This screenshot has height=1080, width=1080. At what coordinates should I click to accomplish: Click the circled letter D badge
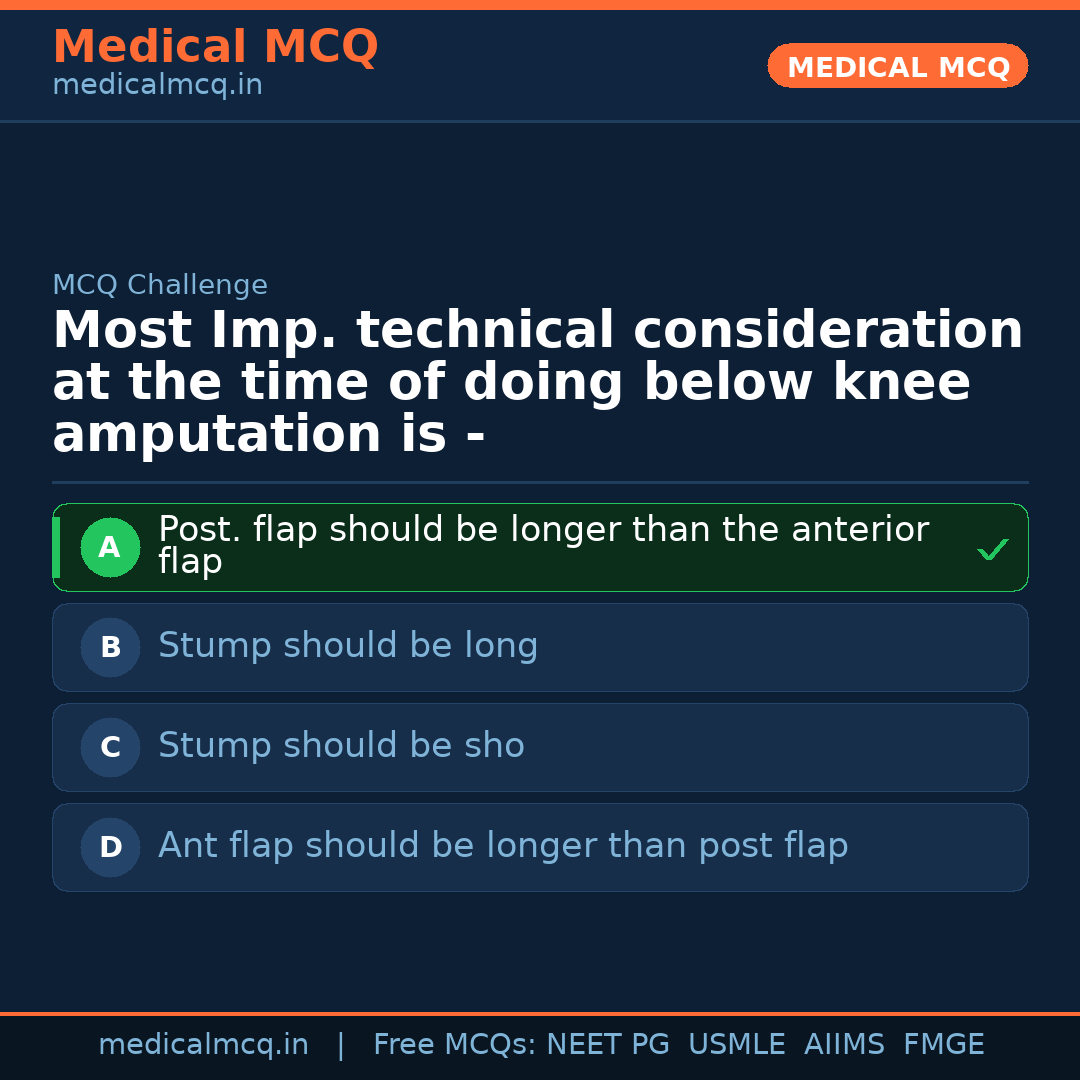[x=110, y=848]
